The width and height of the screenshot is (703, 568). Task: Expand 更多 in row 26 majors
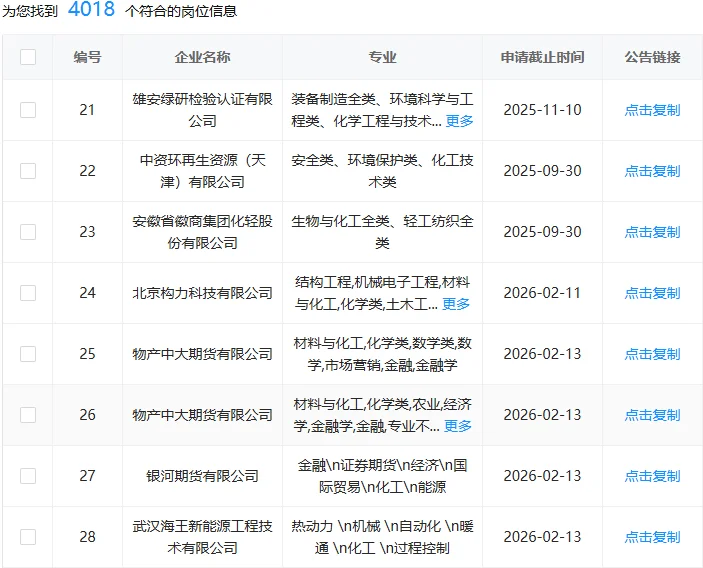tap(458, 426)
